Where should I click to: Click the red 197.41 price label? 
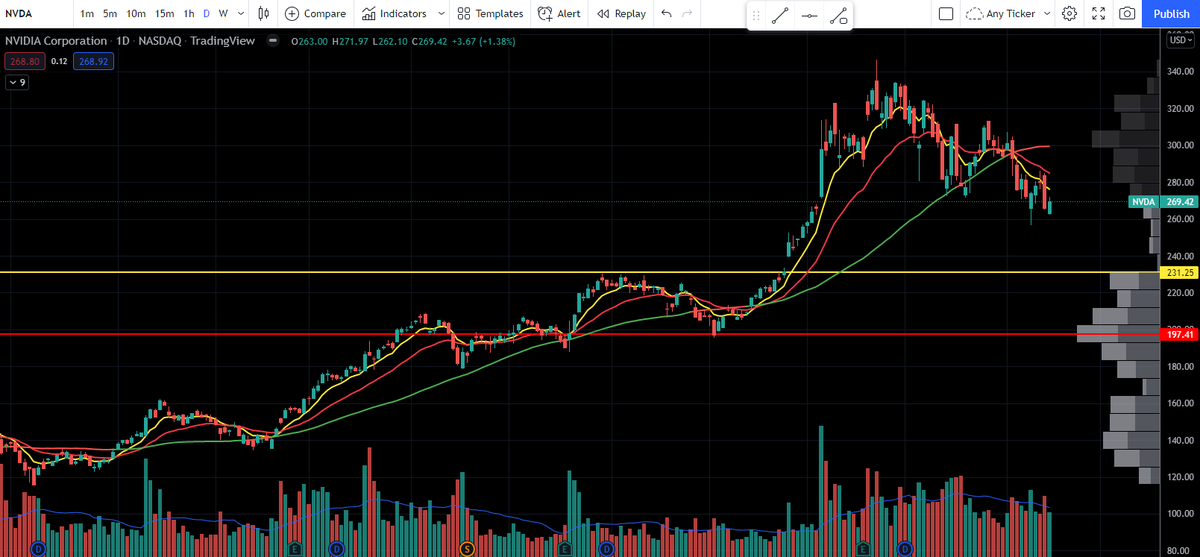[x=1180, y=335]
